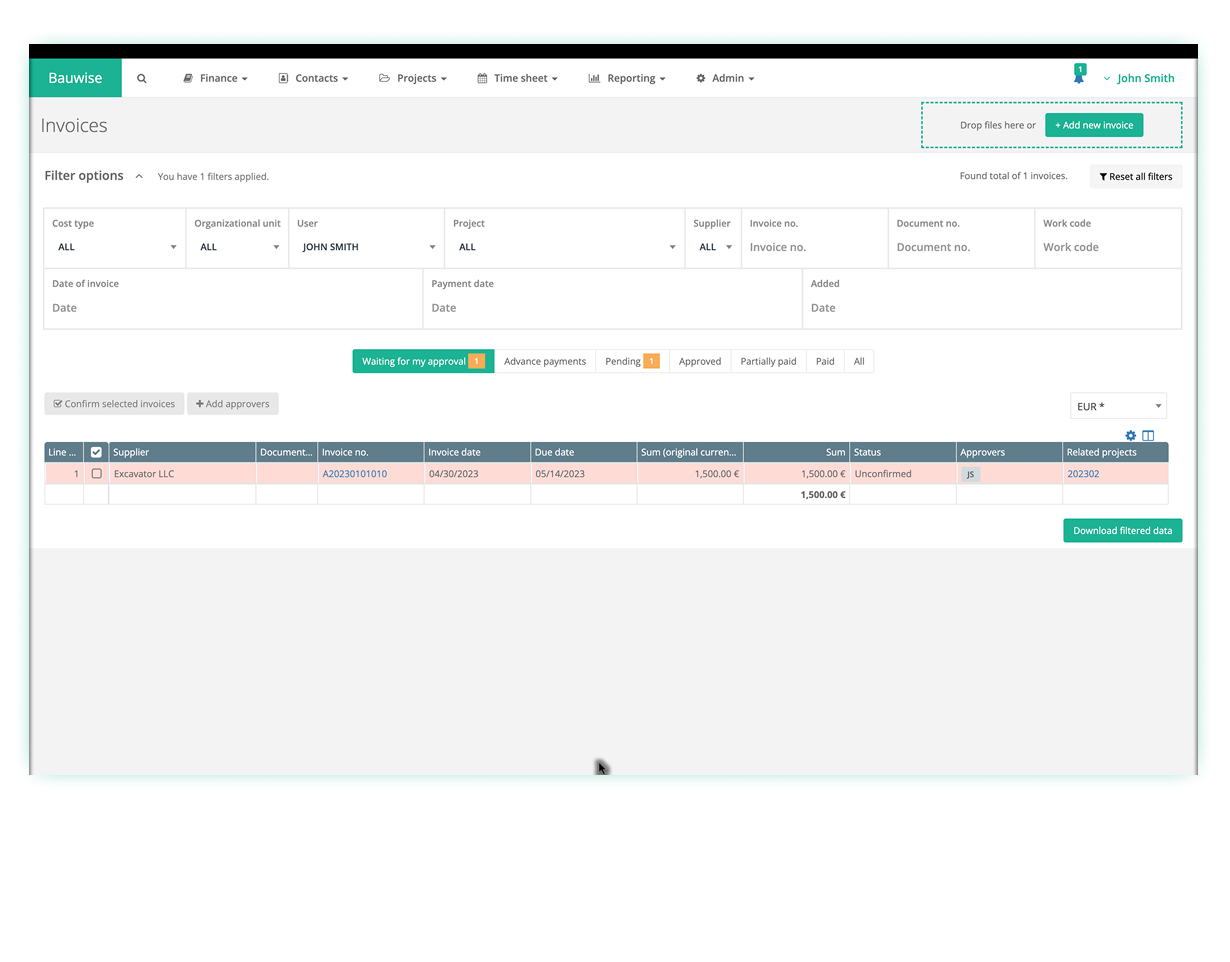Click the notification bell with badge 1
Viewport: 1230px width, 962px height.
[1079, 74]
